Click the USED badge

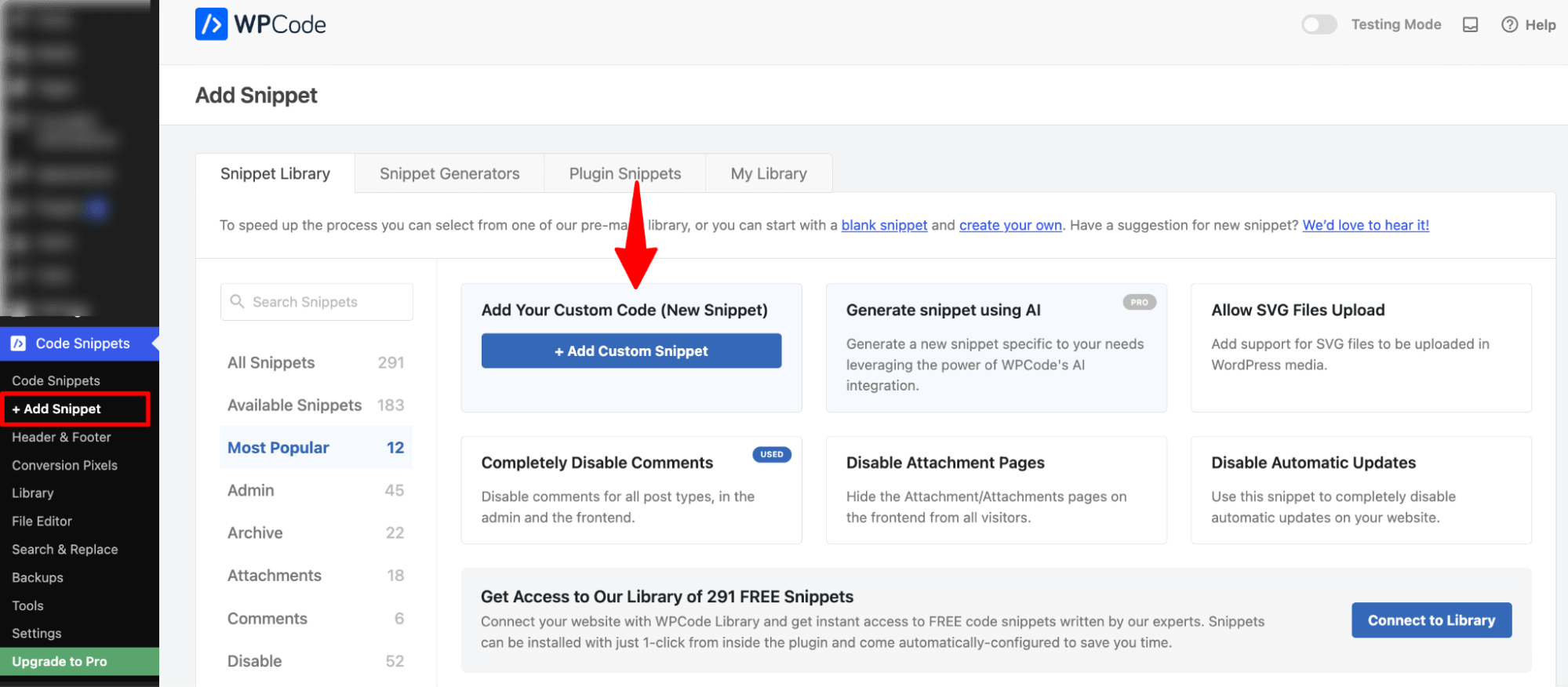pos(772,454)
